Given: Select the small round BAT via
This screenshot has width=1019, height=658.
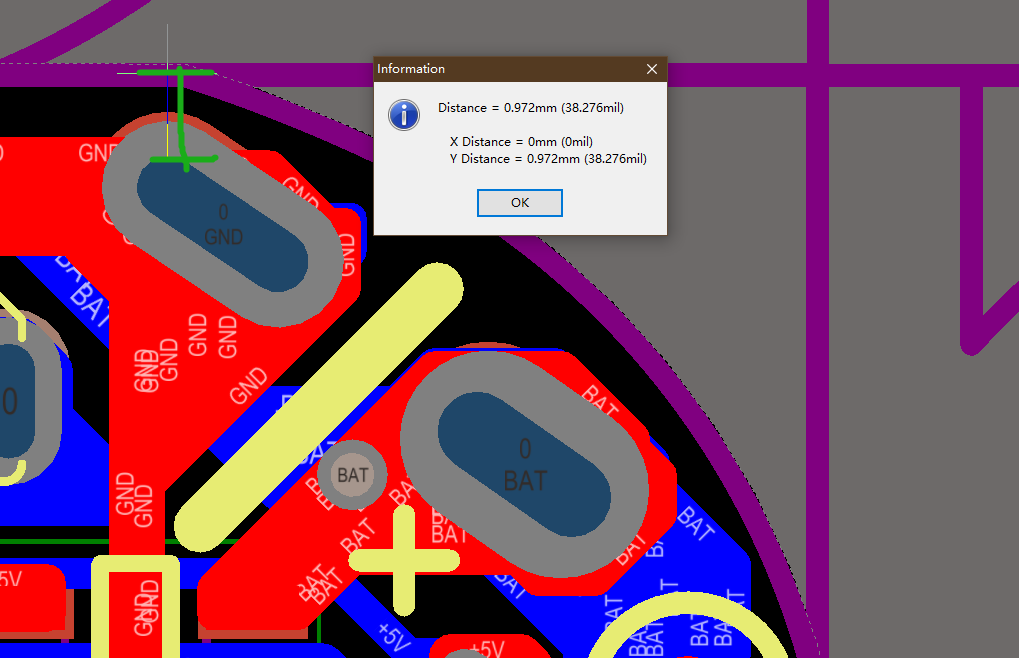Looking at the screenshot, I should tap(352, 475).
